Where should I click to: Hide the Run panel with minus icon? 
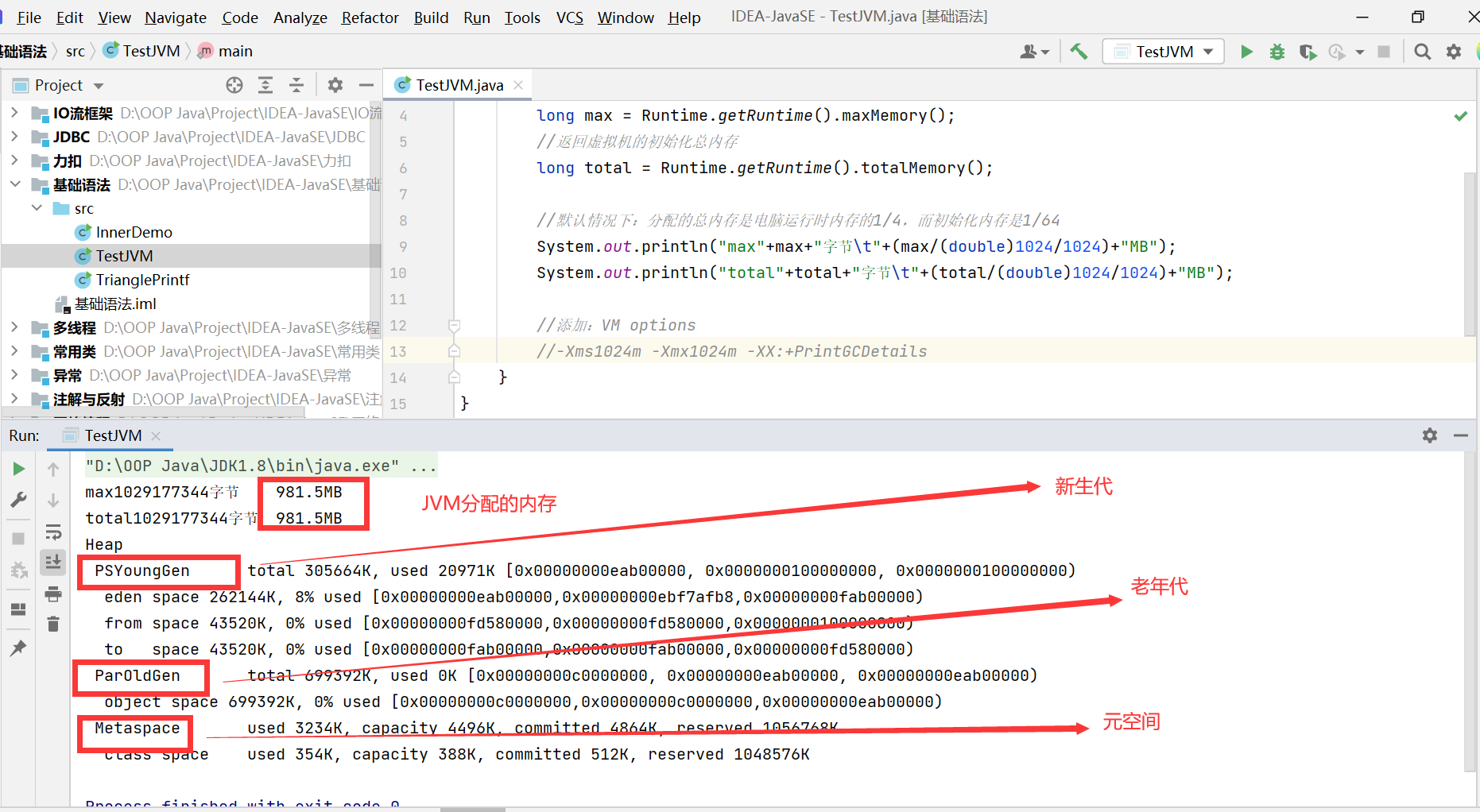point(1461,435)
